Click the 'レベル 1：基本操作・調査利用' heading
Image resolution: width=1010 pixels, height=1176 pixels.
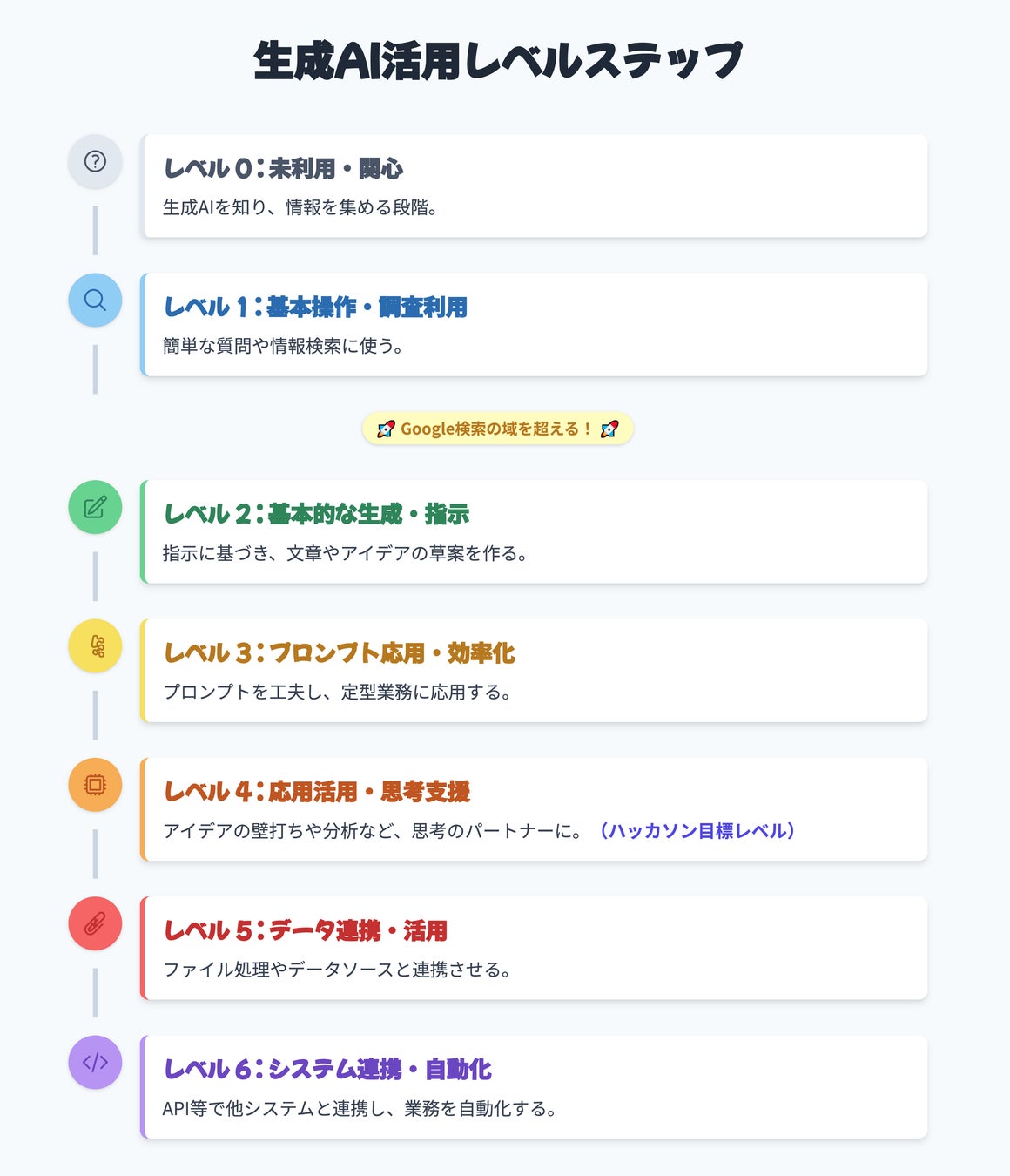pyautogui.click(x=315, y=307)
